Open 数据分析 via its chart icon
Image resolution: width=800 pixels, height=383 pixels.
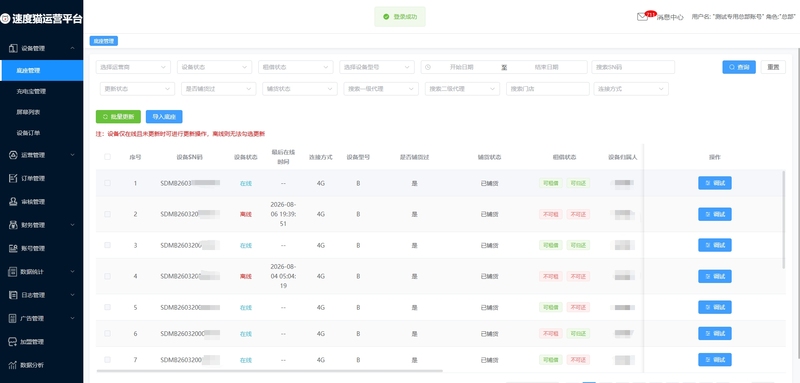click(13, 365)
